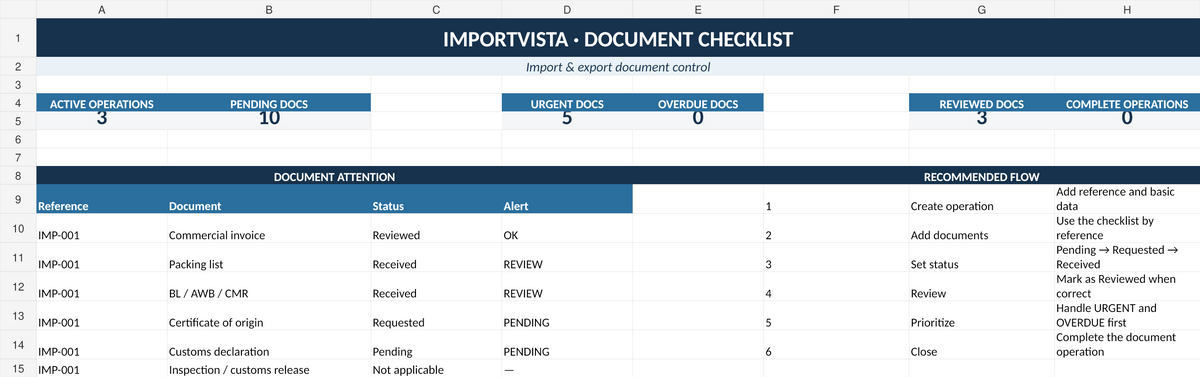The width and height of the screenshot is (1200, 377).
Task: Select row 8 header number
Action: tap(18, 175)
